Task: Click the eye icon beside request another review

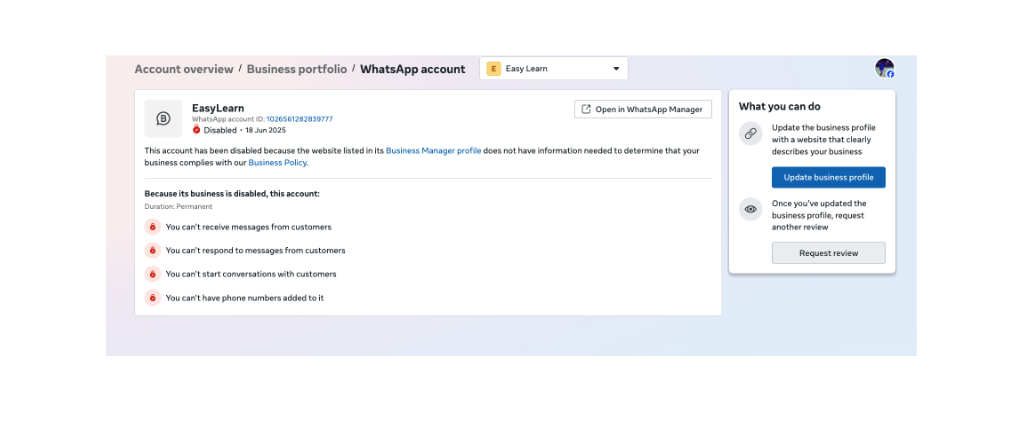Action: [x=750, y=209]
